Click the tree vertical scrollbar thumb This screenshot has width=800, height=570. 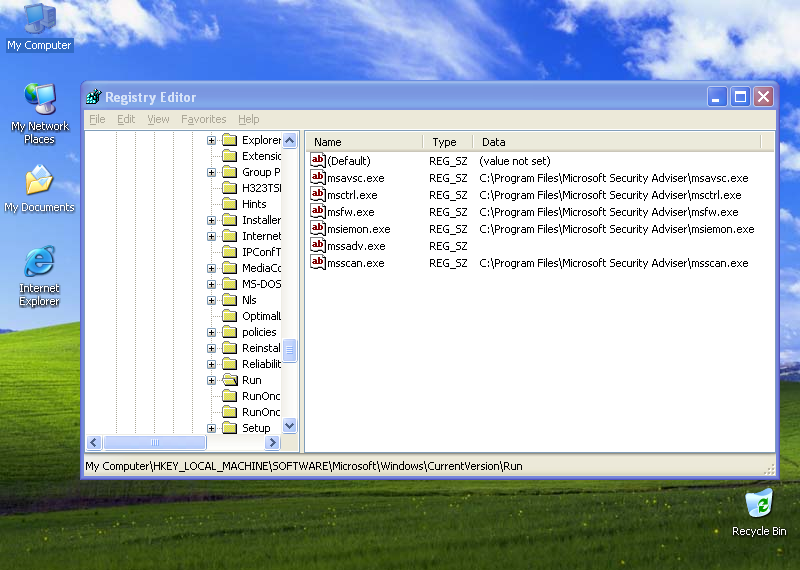click(x=289, y=350)
